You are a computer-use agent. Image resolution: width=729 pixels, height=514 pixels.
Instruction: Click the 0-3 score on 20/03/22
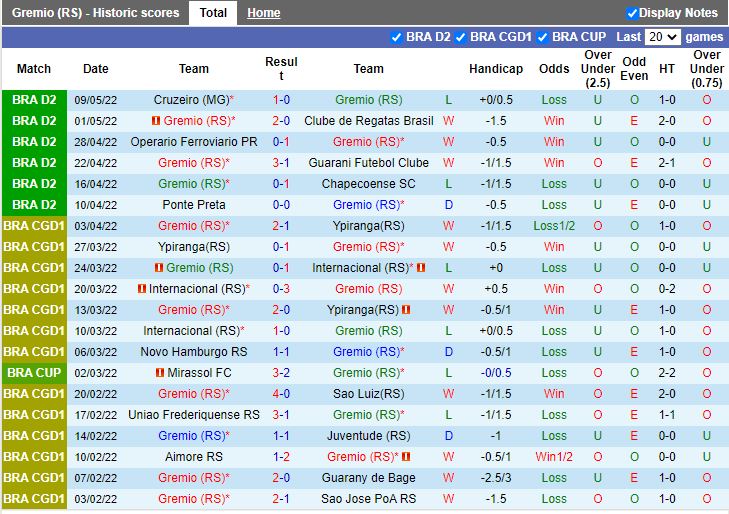[281, 289]
